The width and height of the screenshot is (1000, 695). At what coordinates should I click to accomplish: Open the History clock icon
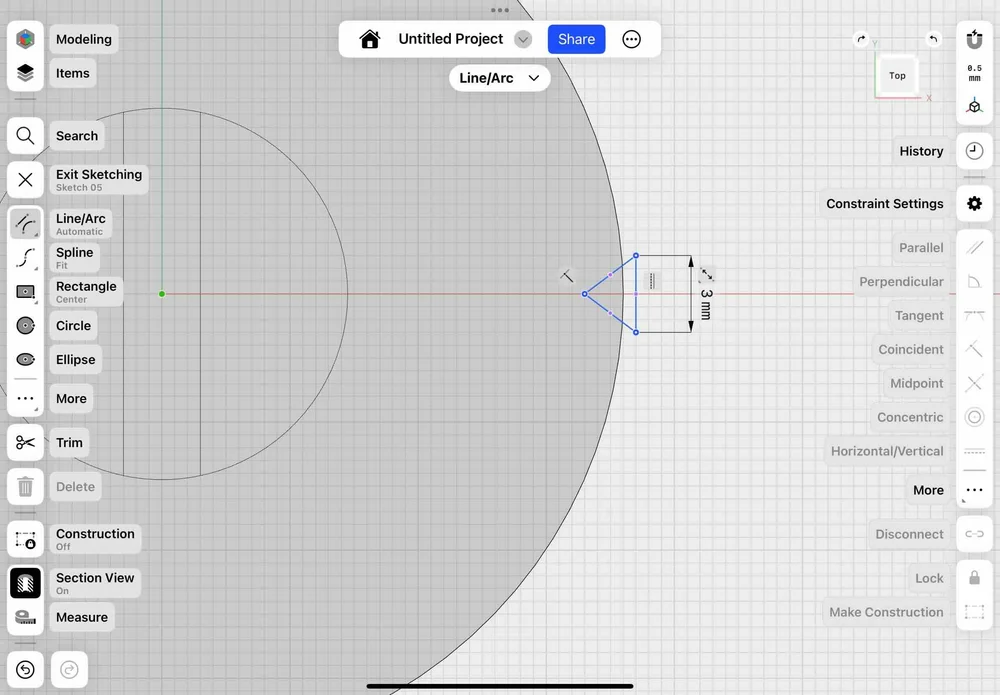click(x=974, y=151)
